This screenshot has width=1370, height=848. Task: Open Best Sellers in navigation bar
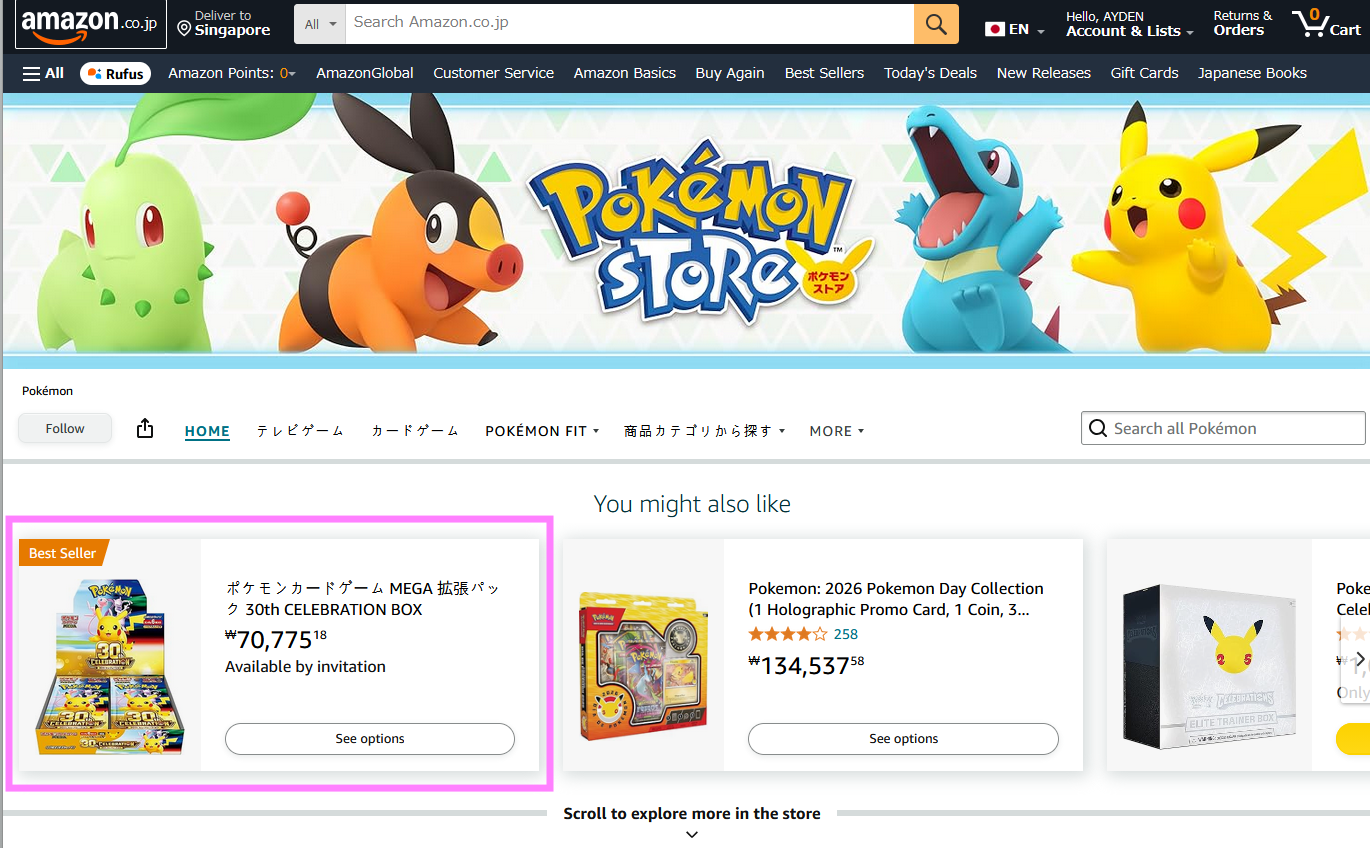pos(824,73)
